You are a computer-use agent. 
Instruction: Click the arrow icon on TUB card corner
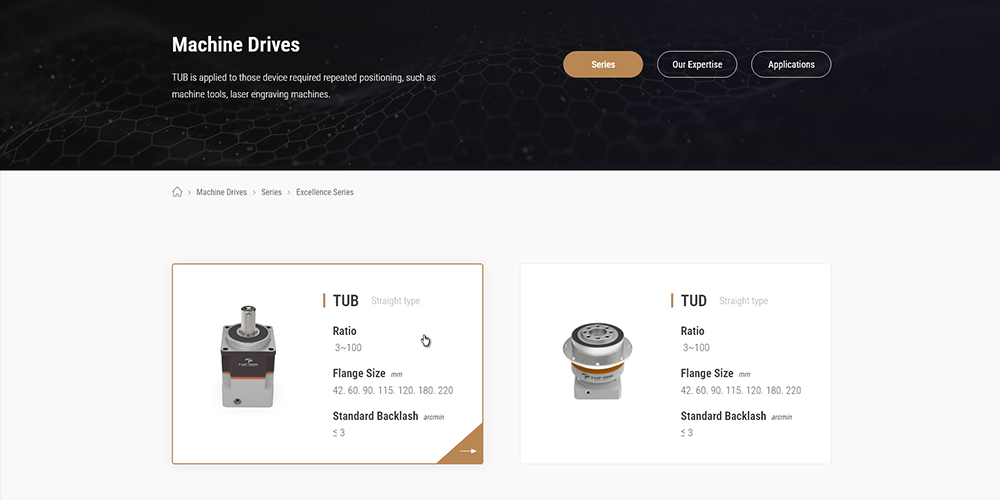point(469,451)
